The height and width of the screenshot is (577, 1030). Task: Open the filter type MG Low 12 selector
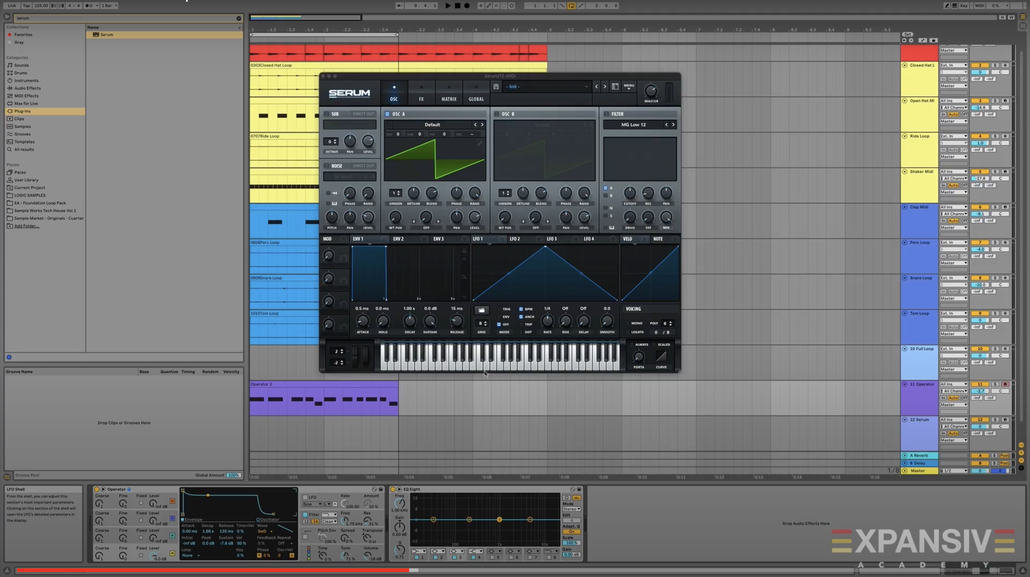point(634,124)
